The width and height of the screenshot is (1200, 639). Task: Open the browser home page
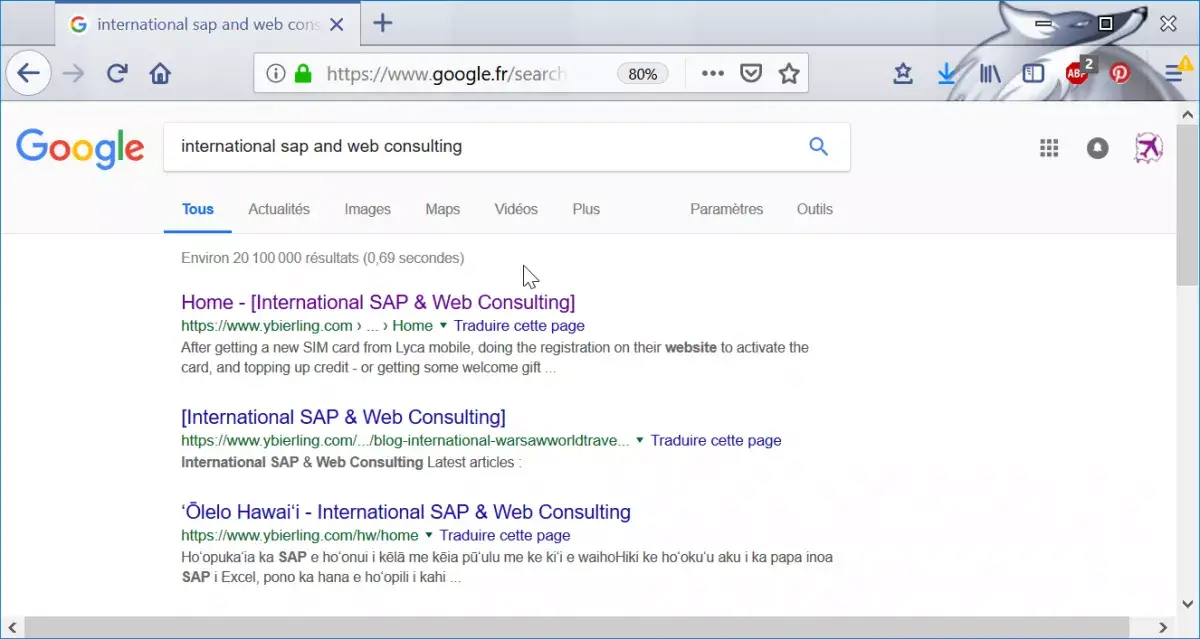click(x=159, y=73)
